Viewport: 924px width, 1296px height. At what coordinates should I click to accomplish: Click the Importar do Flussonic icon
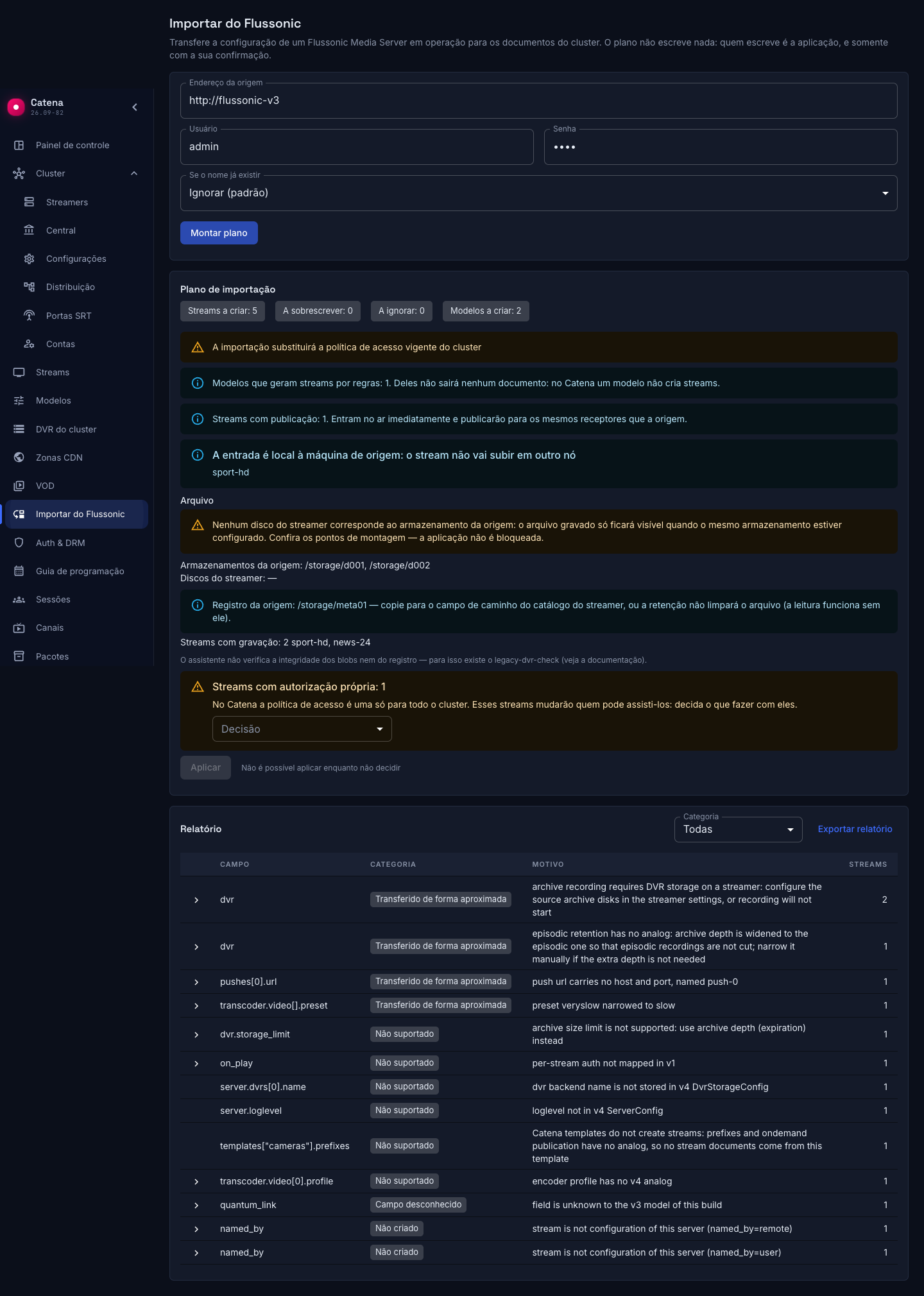tap(19, 515)
